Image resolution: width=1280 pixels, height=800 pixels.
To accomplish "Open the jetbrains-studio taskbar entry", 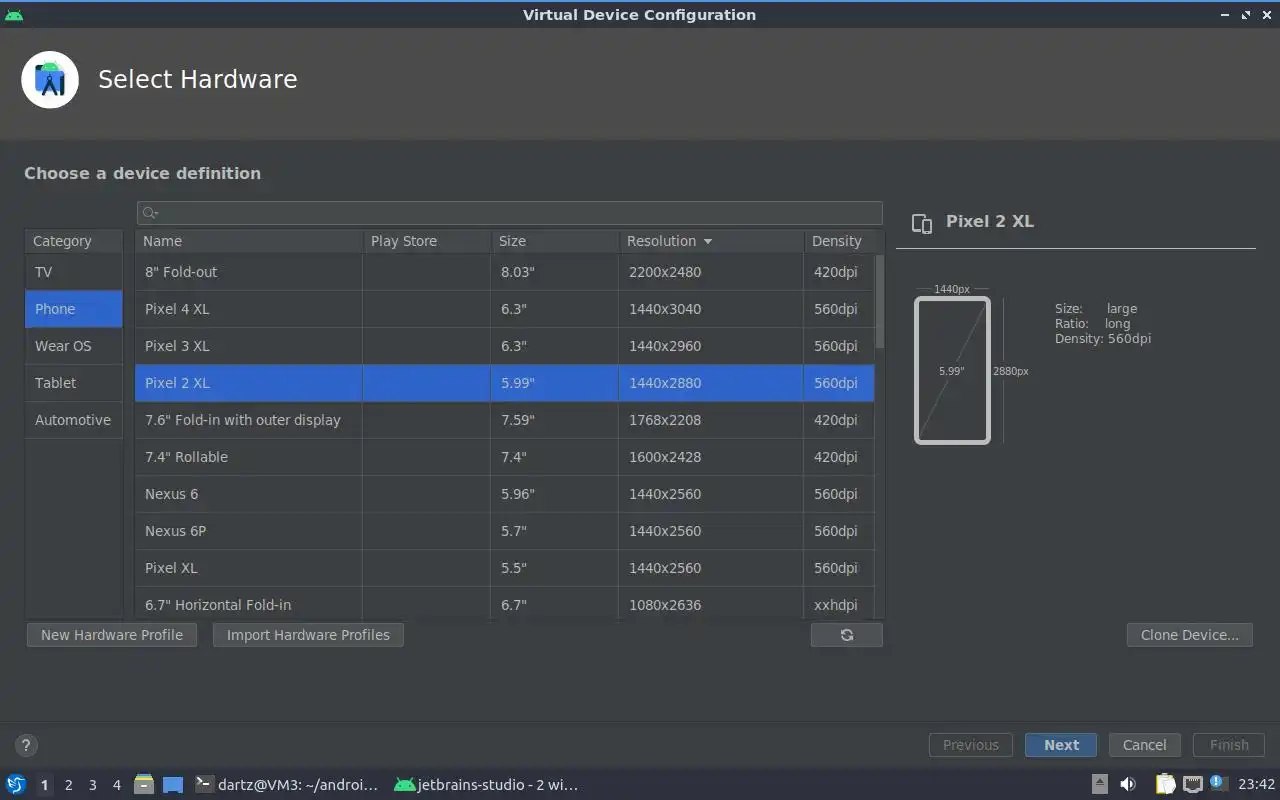I will (487, 785).
